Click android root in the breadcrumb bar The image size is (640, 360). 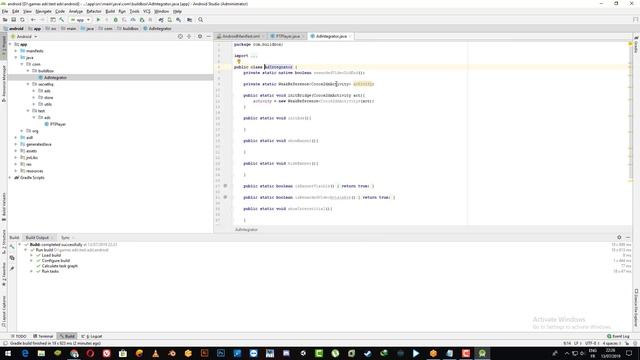13,29
